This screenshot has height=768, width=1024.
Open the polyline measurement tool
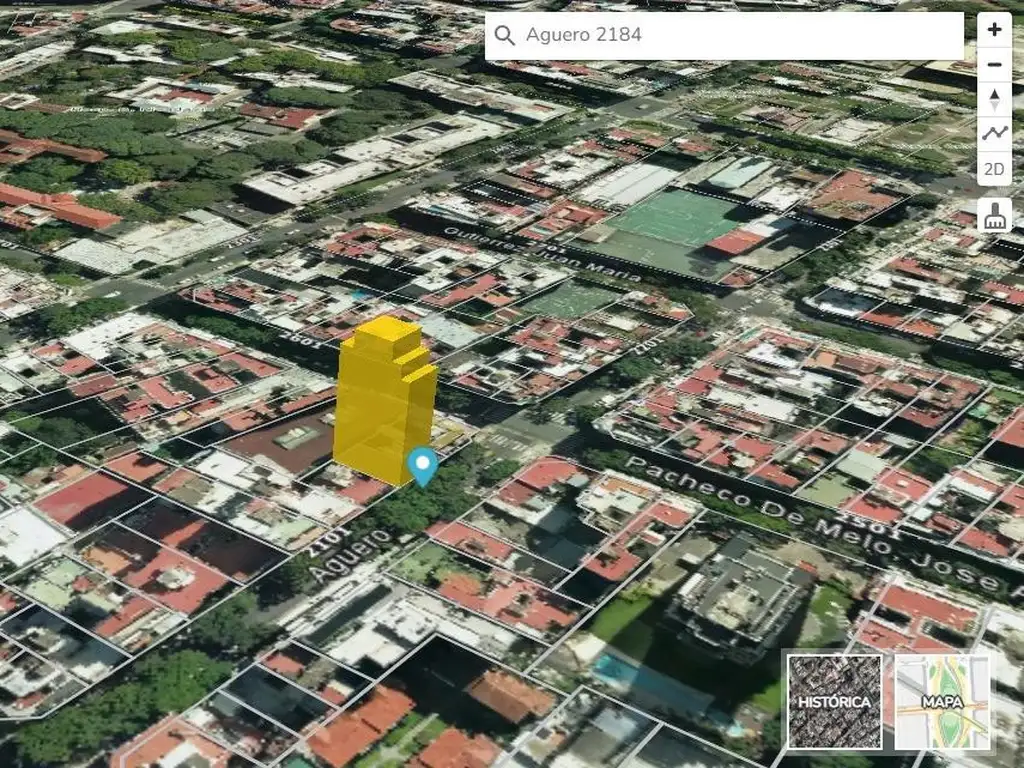[994, 133]
